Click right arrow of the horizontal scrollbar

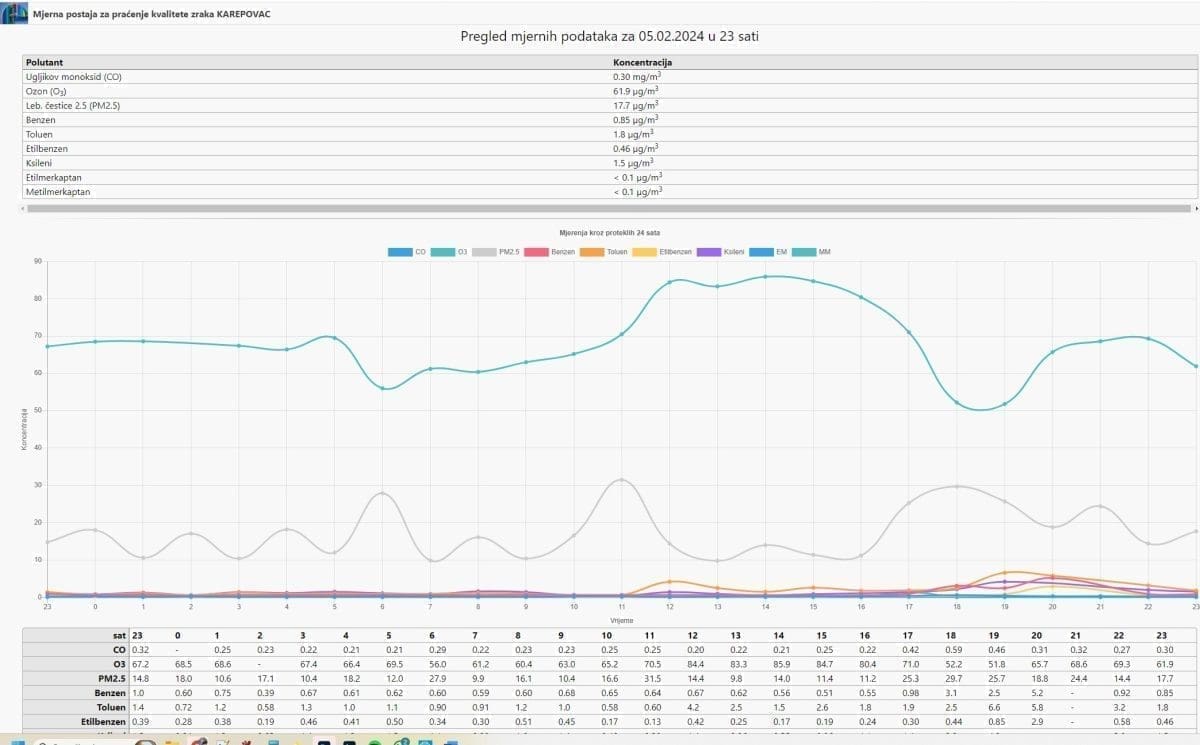1195,209
